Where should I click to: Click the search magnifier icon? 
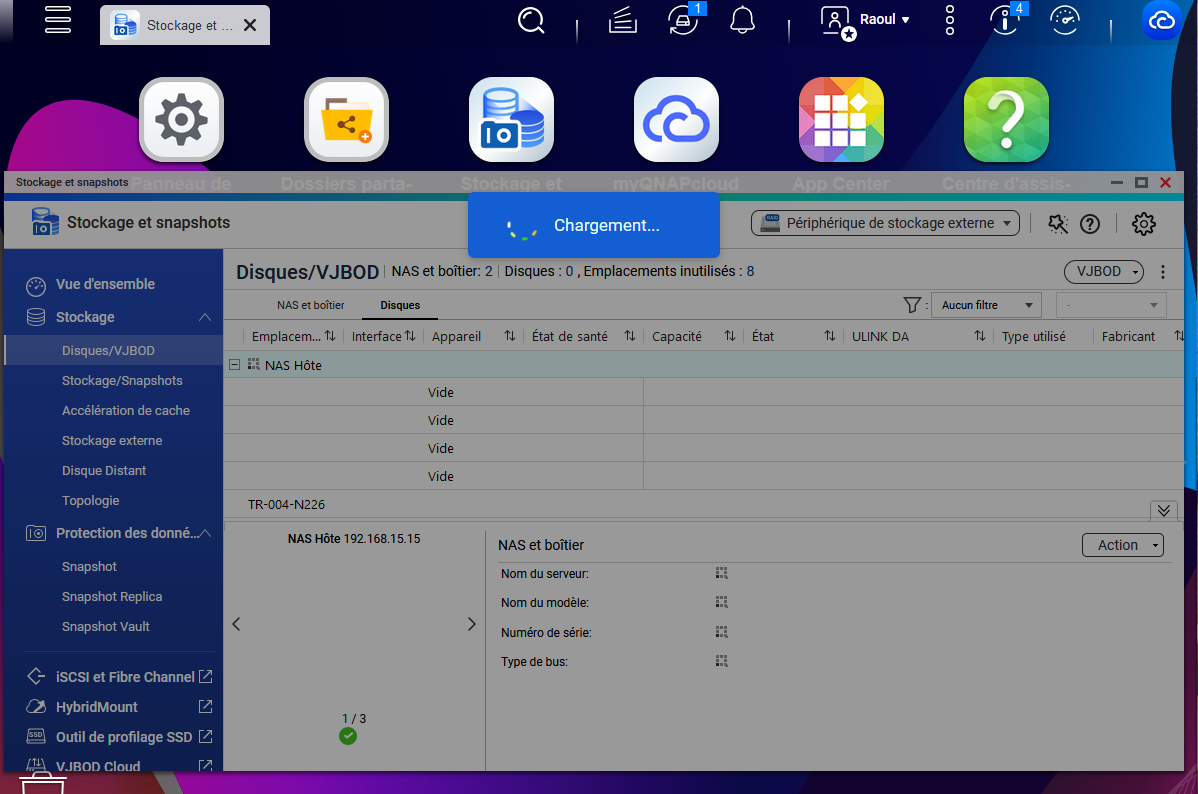tap(531, 21)
